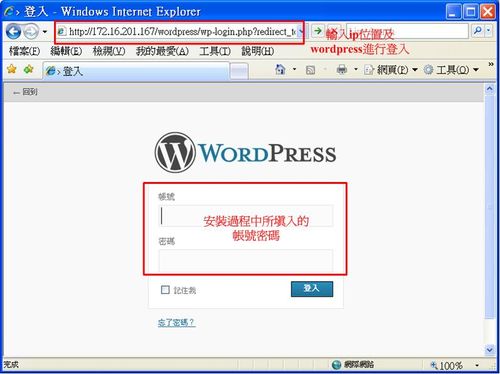Click the Print icon
The image size is (500, 374).
pos(342,69)
